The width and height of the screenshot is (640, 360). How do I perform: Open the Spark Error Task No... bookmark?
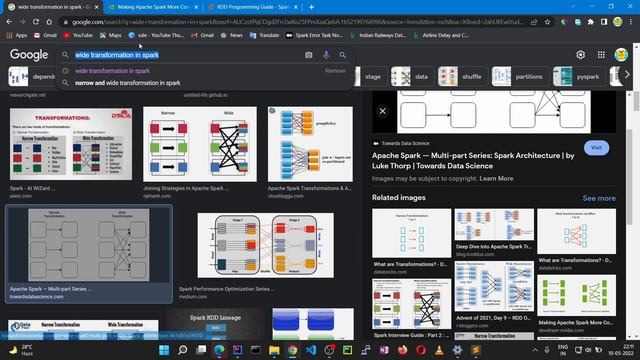(314, 35)
